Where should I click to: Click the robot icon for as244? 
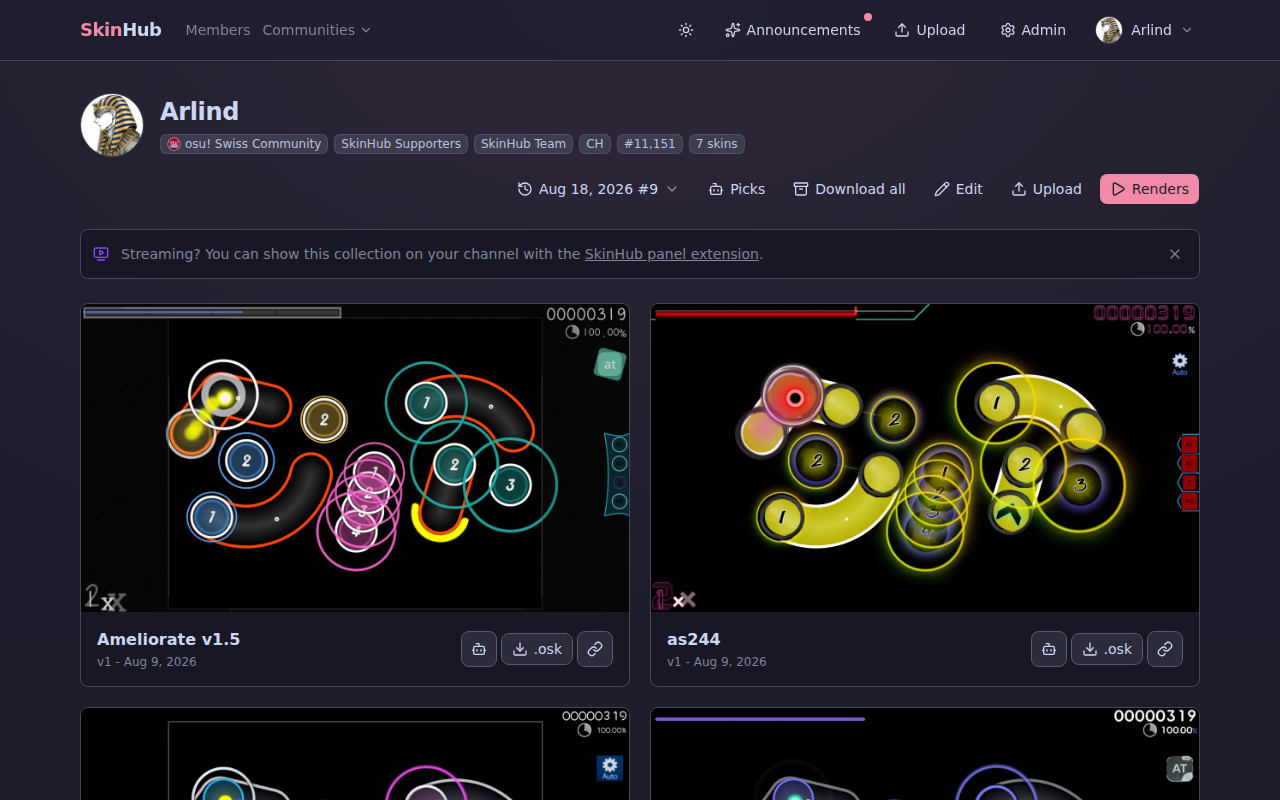[x=1049, y=649]
